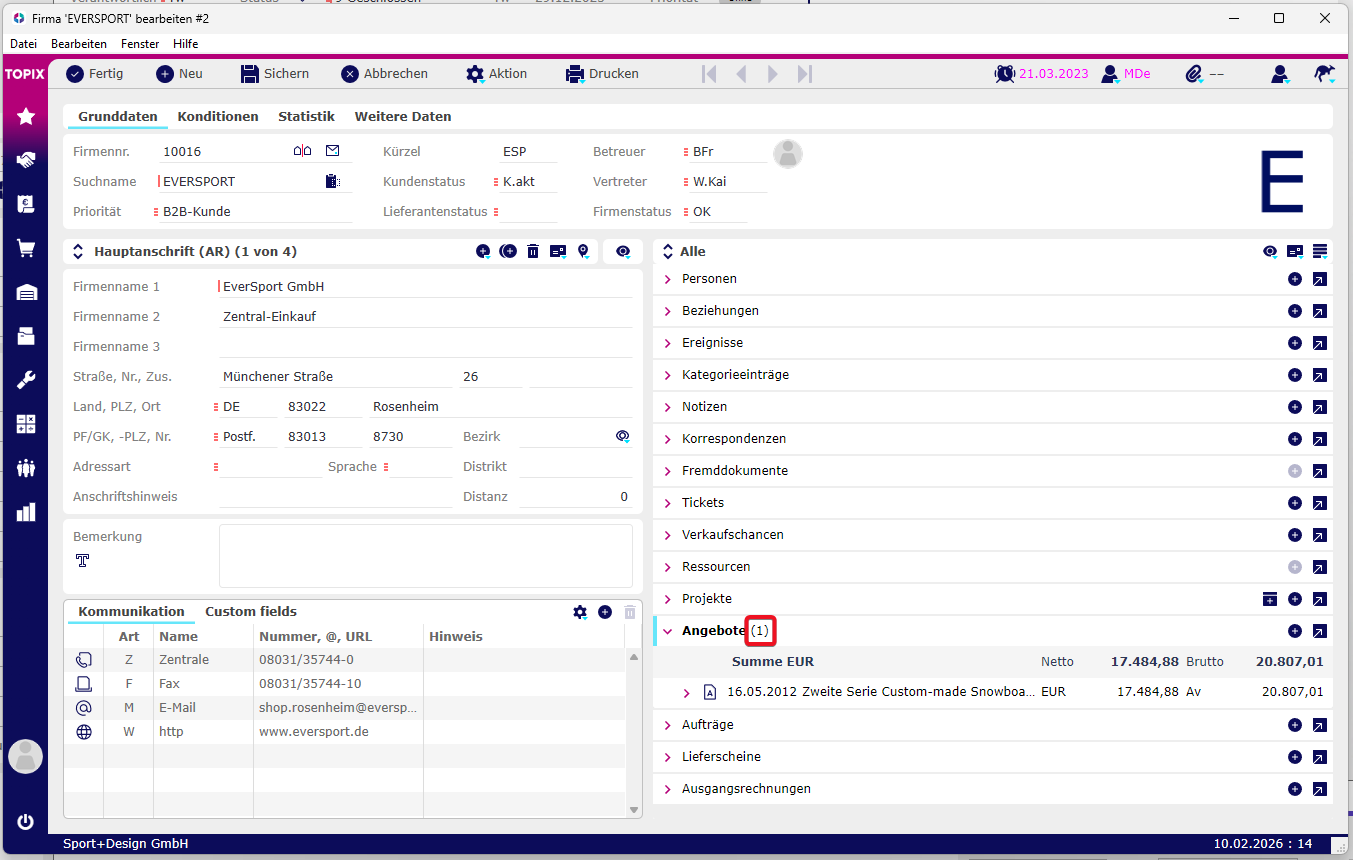Add a new Kommunikation entry with plus icon
The image size is (1353, 860).
(605, 612)
